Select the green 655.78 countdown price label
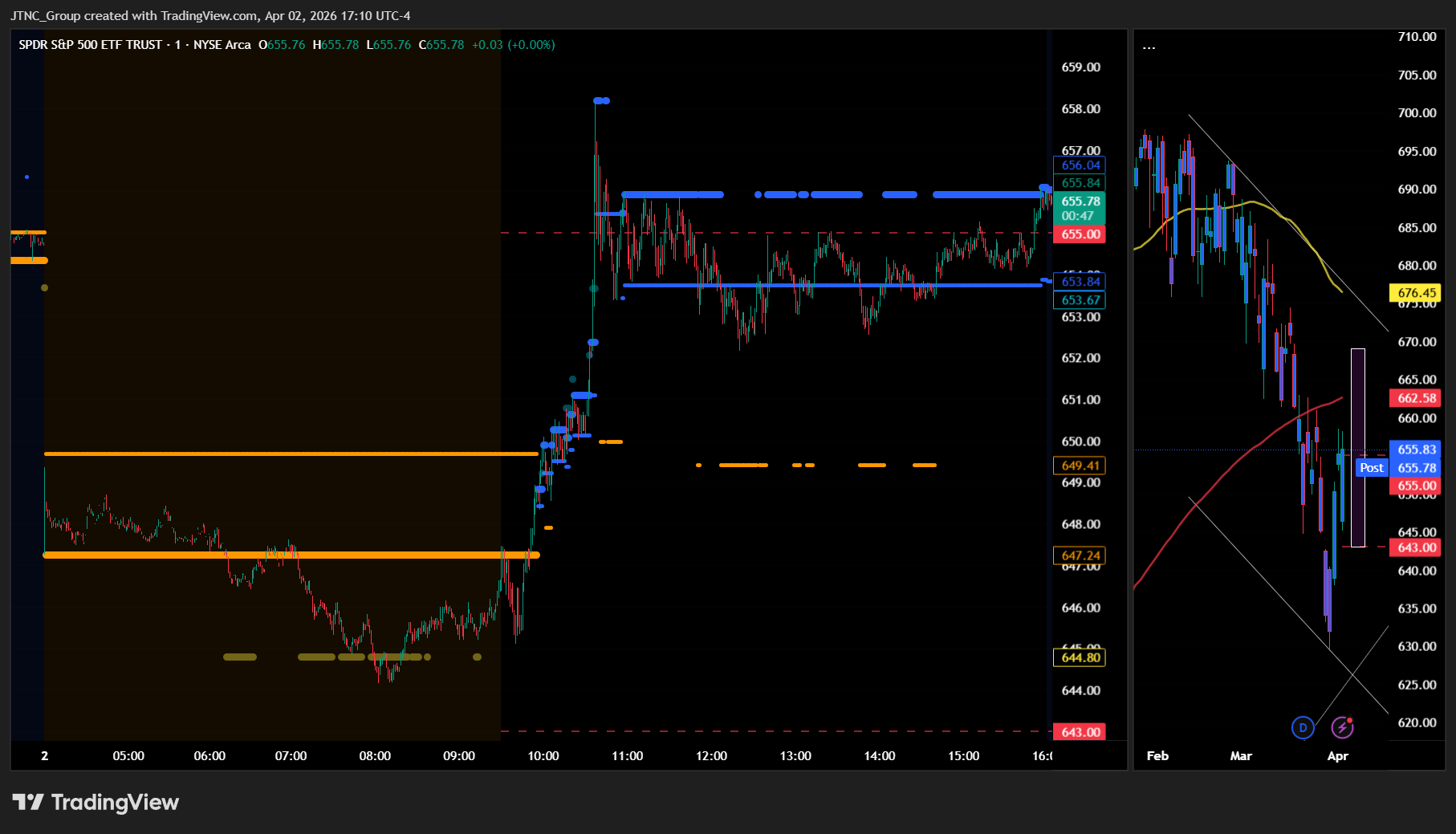The height and width of the screenshot is (834, 1456). [1080, 209]
